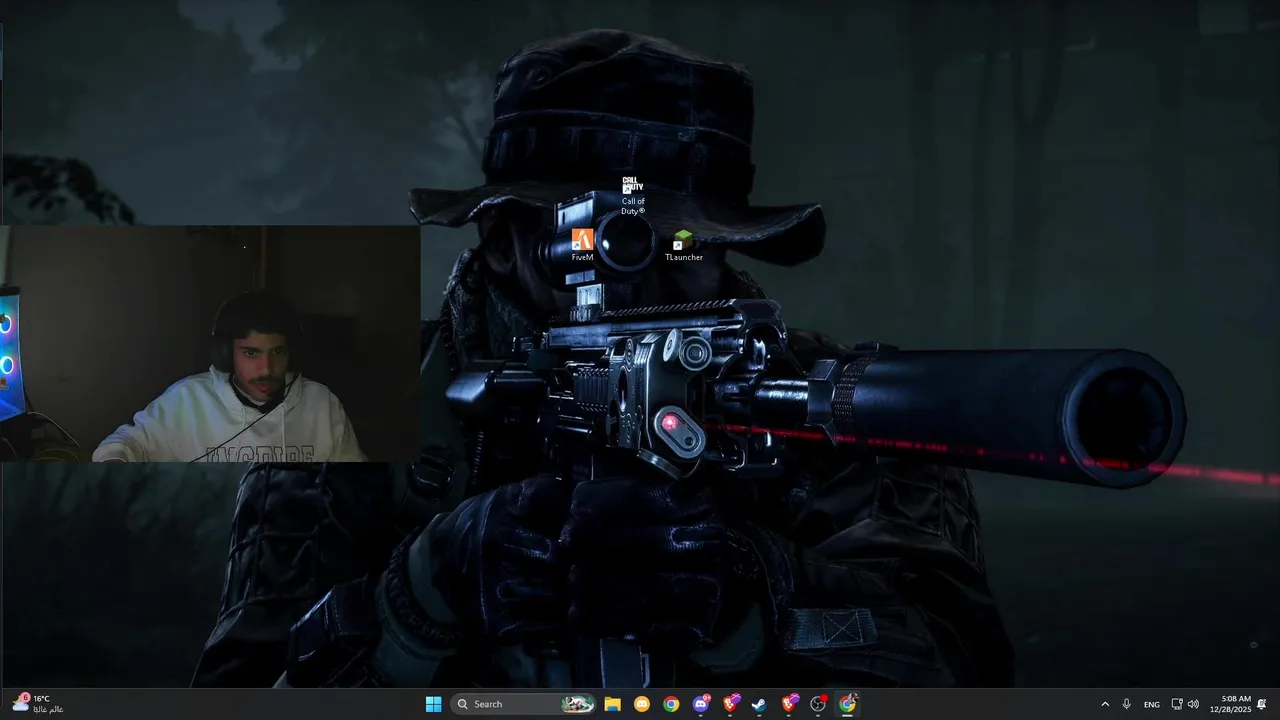Image resolution: width=1280 pixels, height=720 pixels.
Task: Open the Call of Duty desktop shortcut
Action: [633, 195]
